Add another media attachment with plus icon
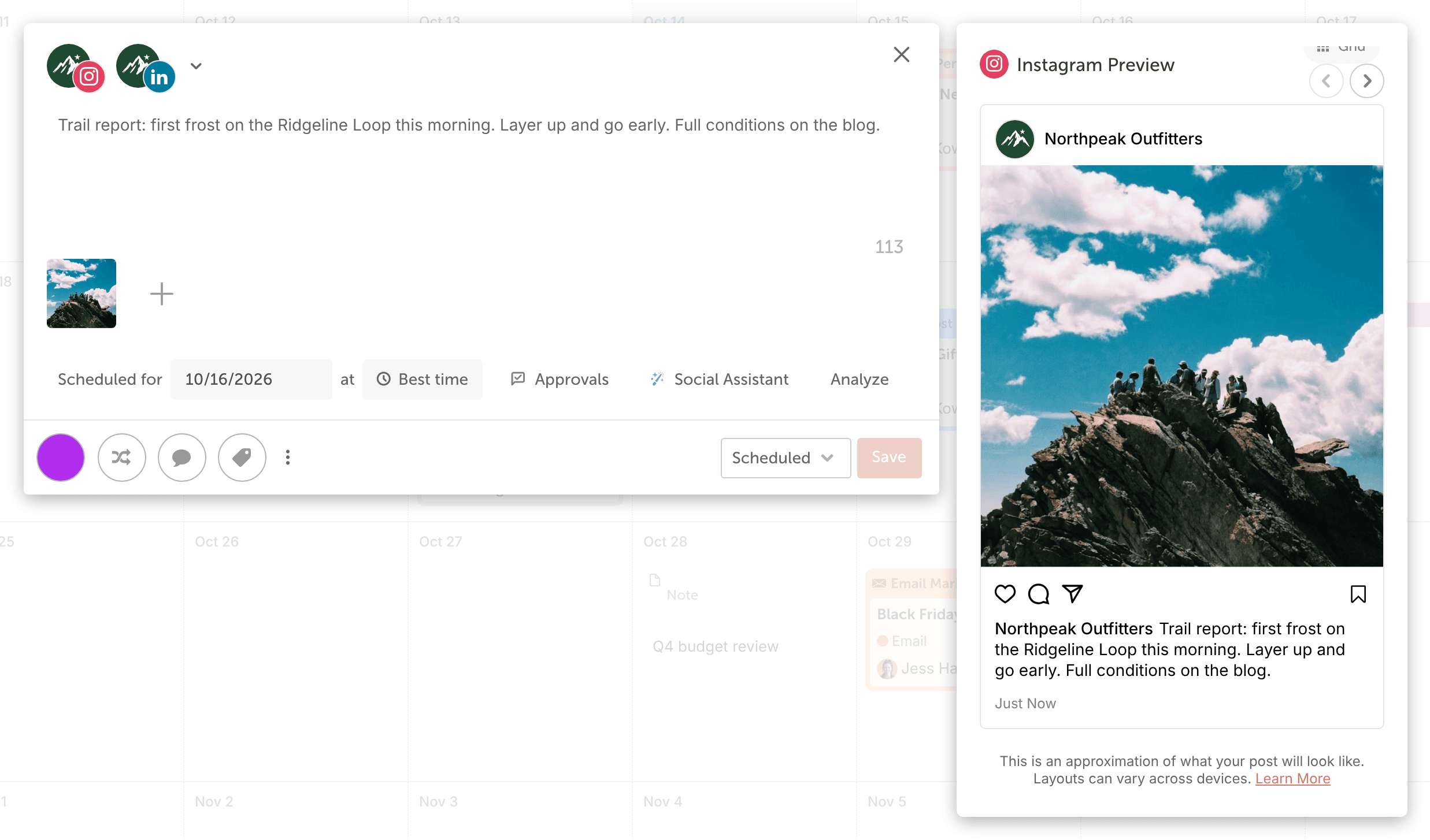Screen dimensions: 1430x840 click(162, 293)
